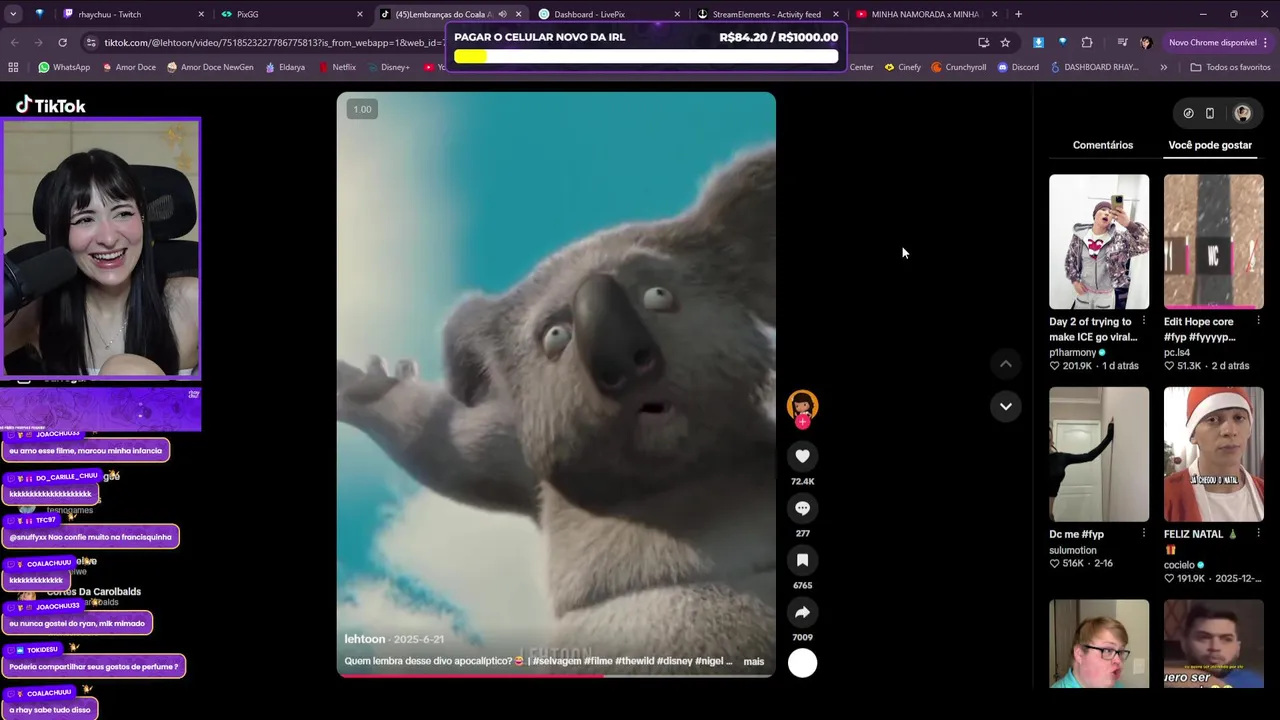Viewport: 1280px width, 720px height.
Task: Open the Disney+ bookmark
Action: 388,67
